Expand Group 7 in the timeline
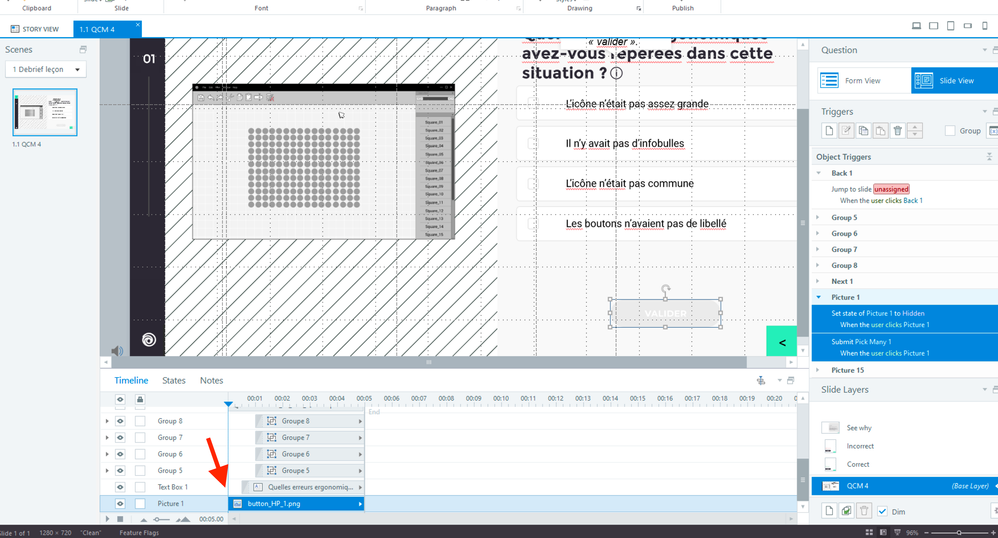The image size is (998, 538). [107, 437]
